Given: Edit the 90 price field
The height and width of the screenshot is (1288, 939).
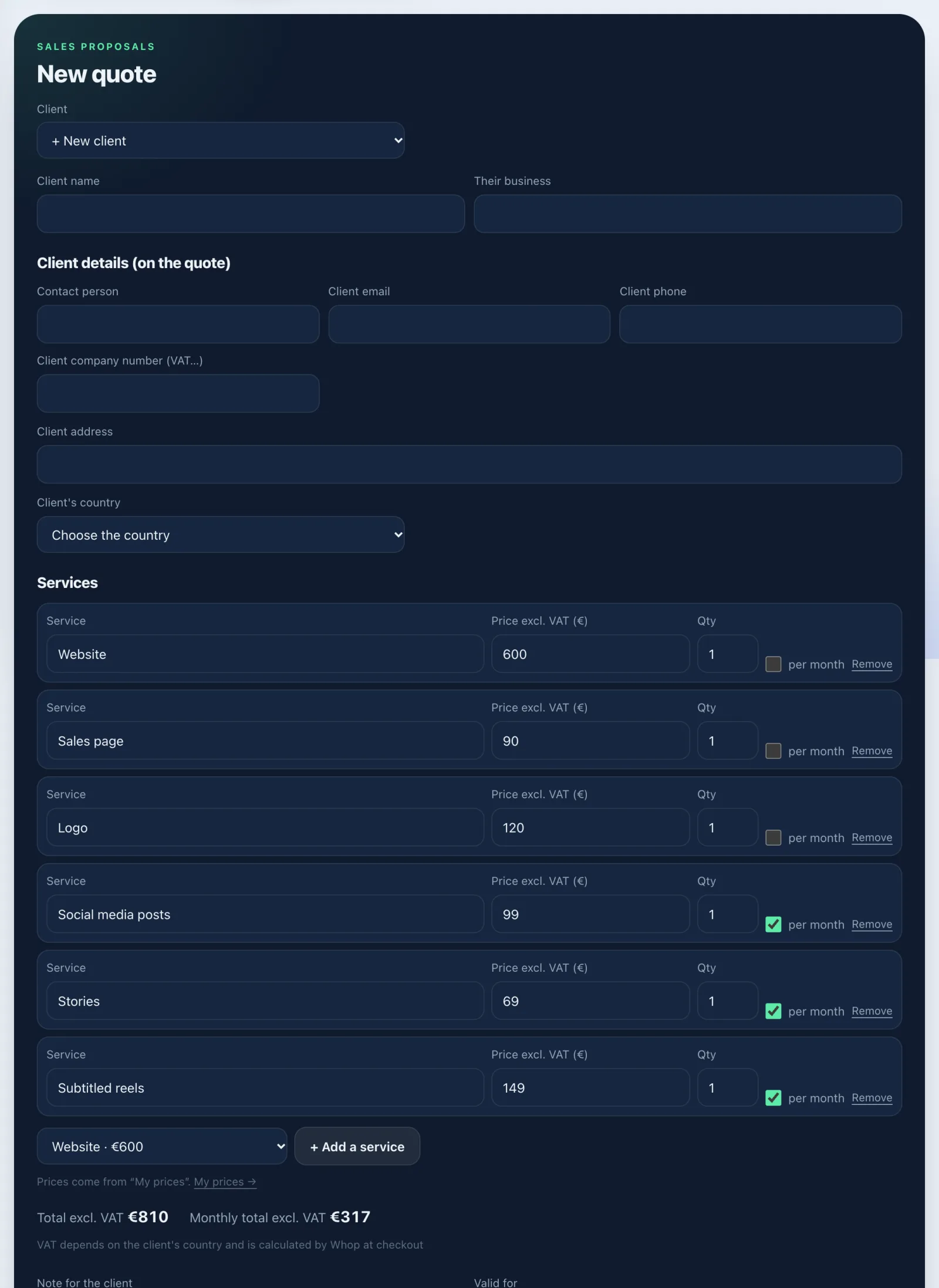Looking at the screenshot, I should pyautogui.click(x=590, y=741).
